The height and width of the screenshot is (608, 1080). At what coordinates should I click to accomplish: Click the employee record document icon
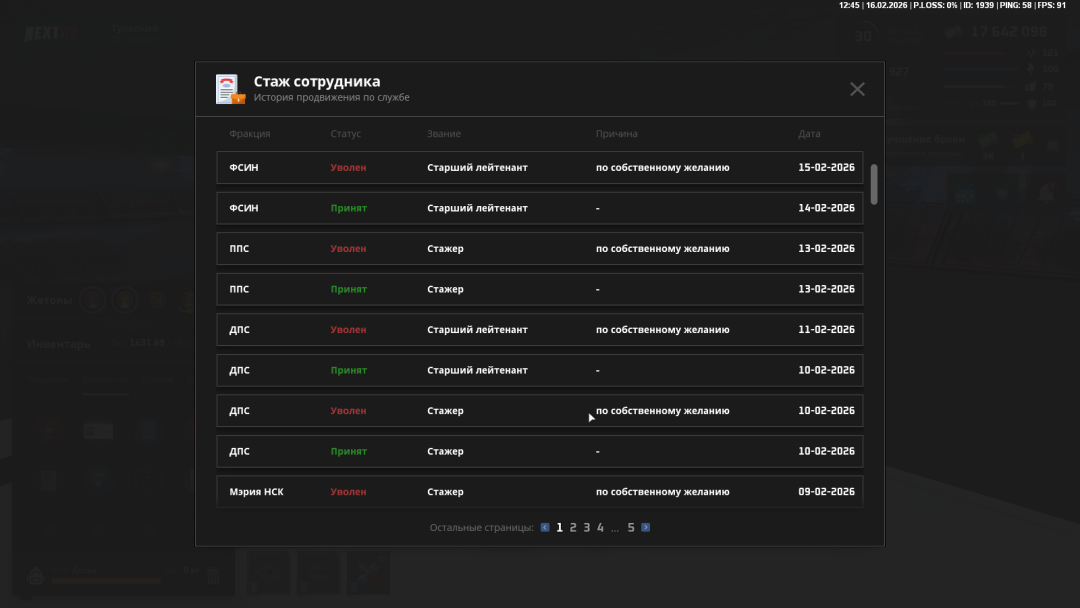point(229,89)
